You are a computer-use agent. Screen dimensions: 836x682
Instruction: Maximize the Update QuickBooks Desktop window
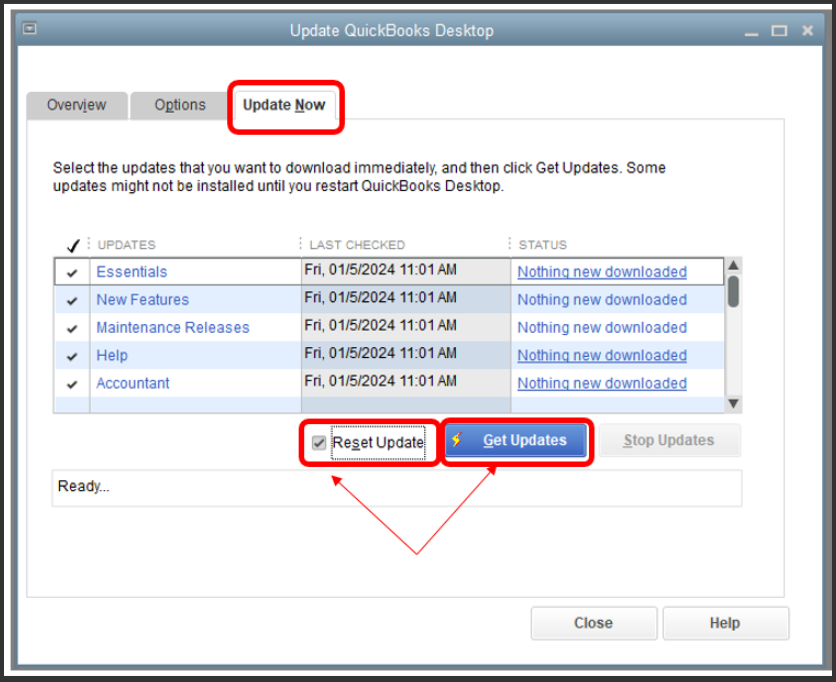[779, 31]
